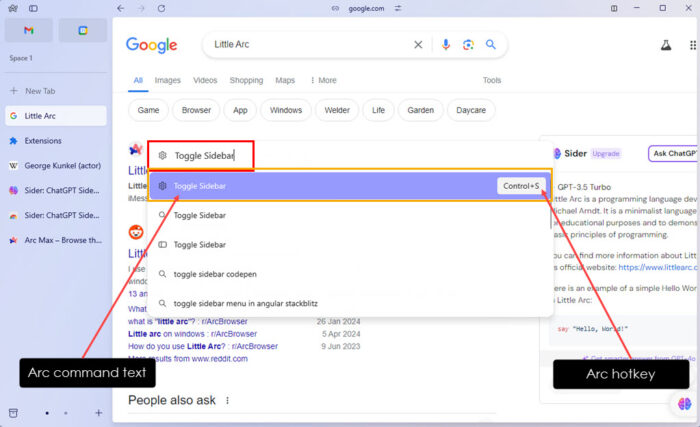Viewport: 700px width, 427px height.
Task: Select the Extensions sidebar tab
Action: click(x=56, y=141)
